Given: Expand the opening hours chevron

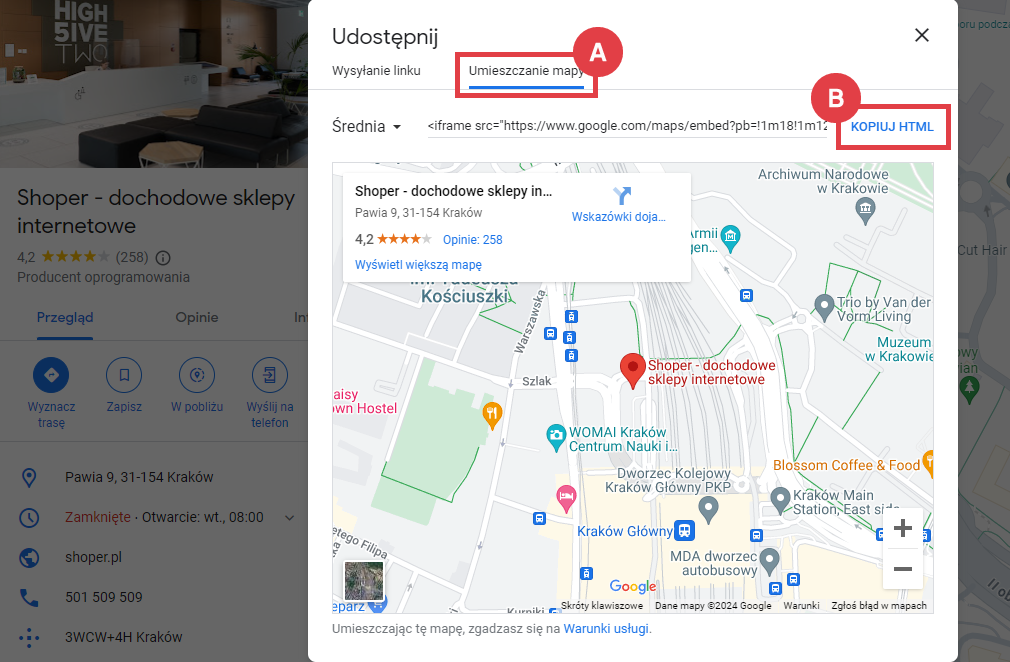Looking at the screenshot, I should pyautogui.click(x=289, y=518).
